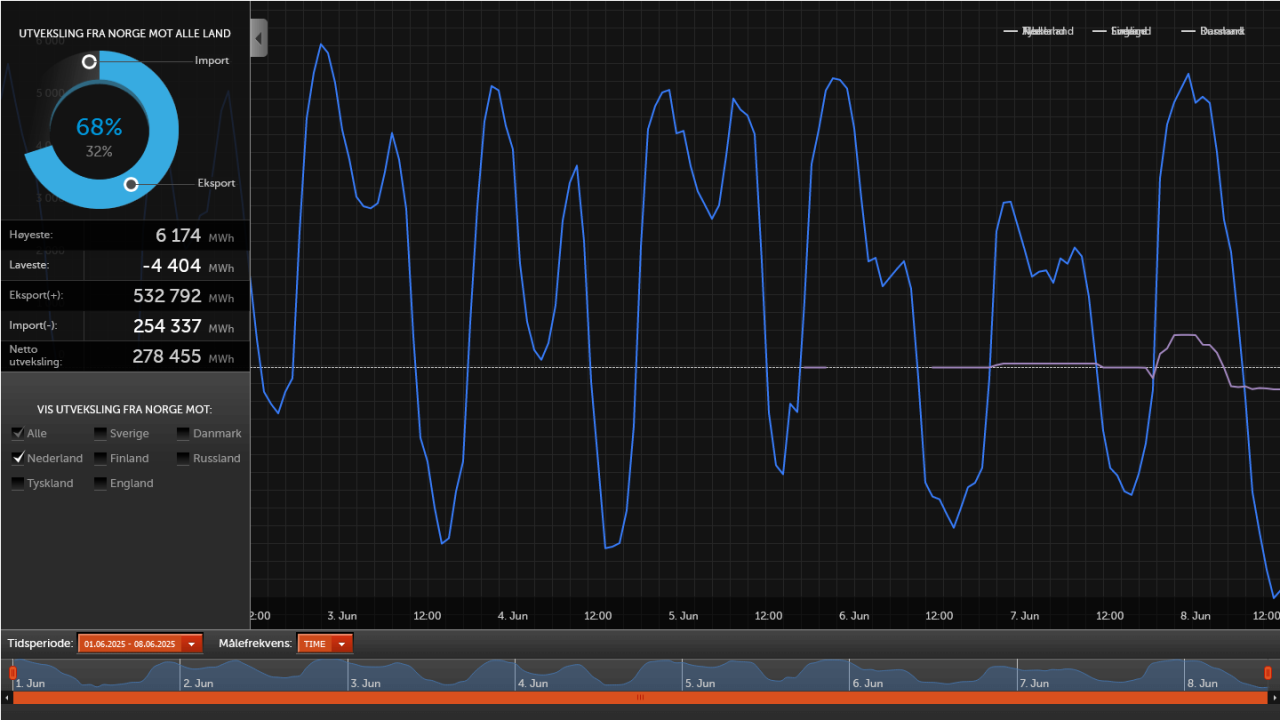1280x720 pixels.
Task: Click the left arrow of the bottom scrollbar
Action: click(x=6, y=698)
